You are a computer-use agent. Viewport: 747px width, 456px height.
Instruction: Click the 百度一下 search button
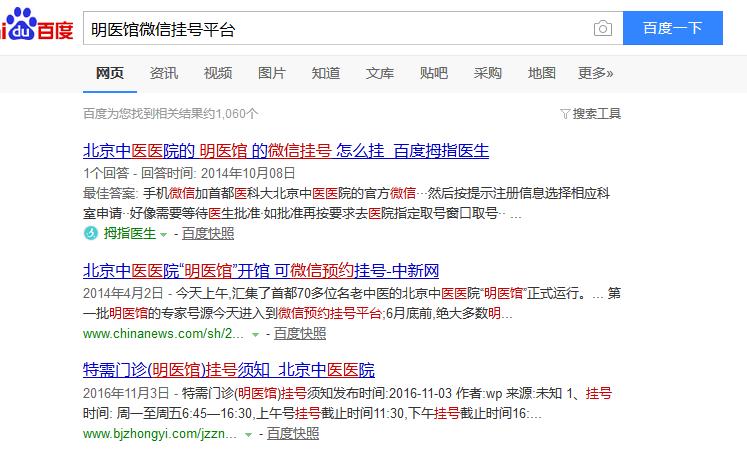point(673,28)
